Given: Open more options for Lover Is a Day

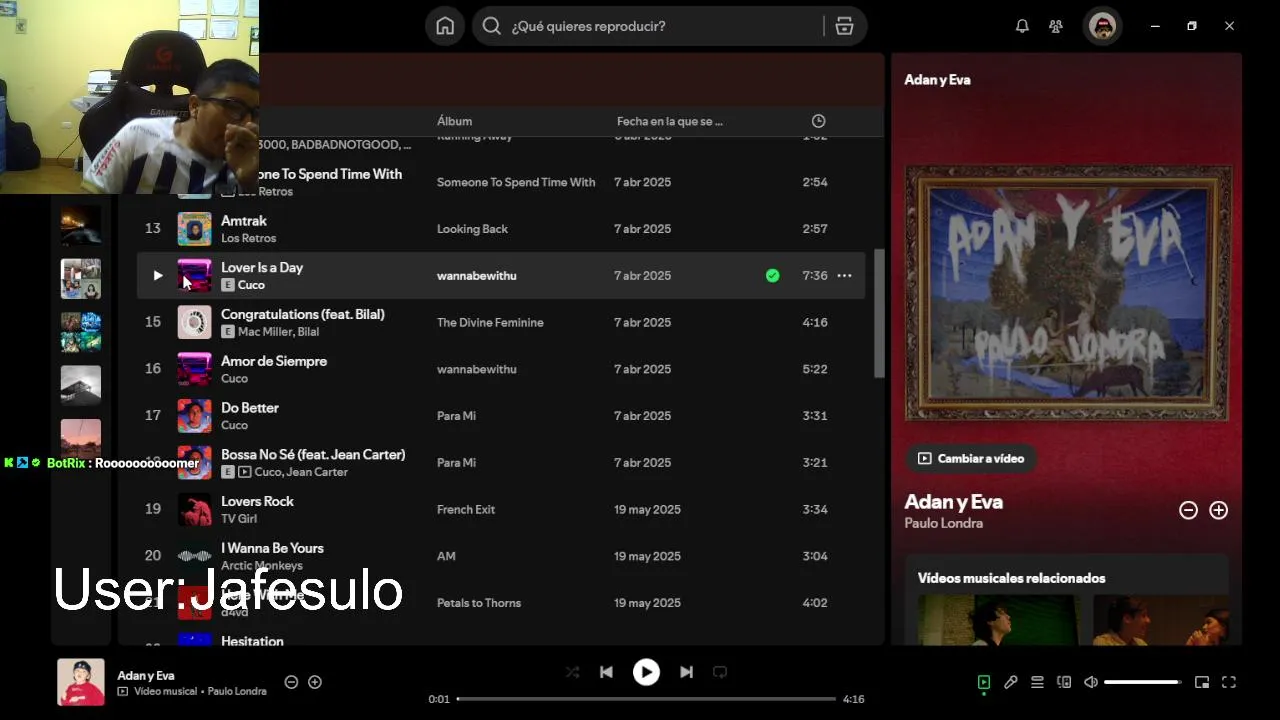Looking at the screenshot, I should 844,276.
